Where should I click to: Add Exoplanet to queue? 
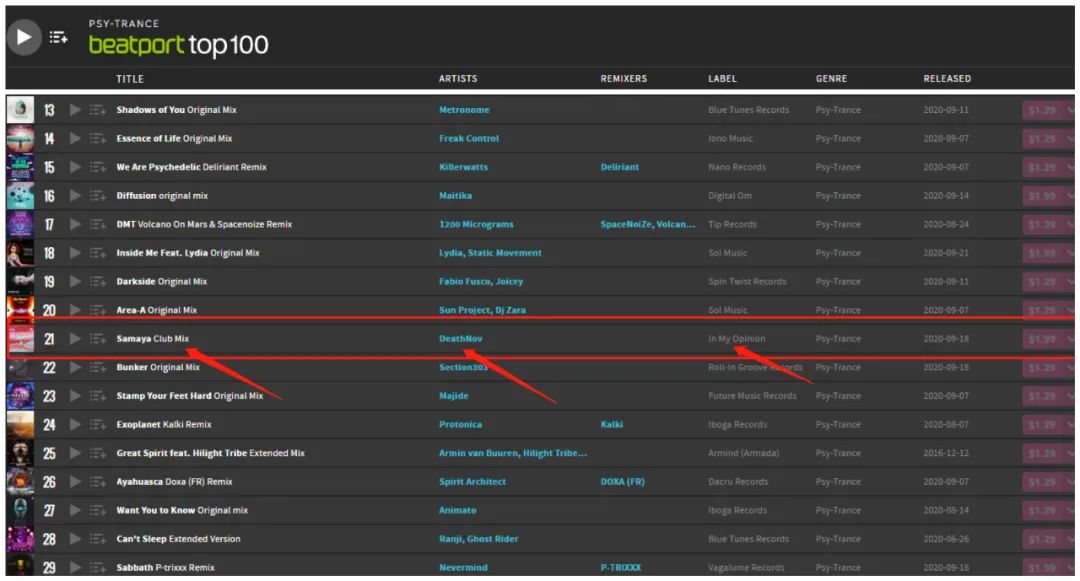(97, 425)
